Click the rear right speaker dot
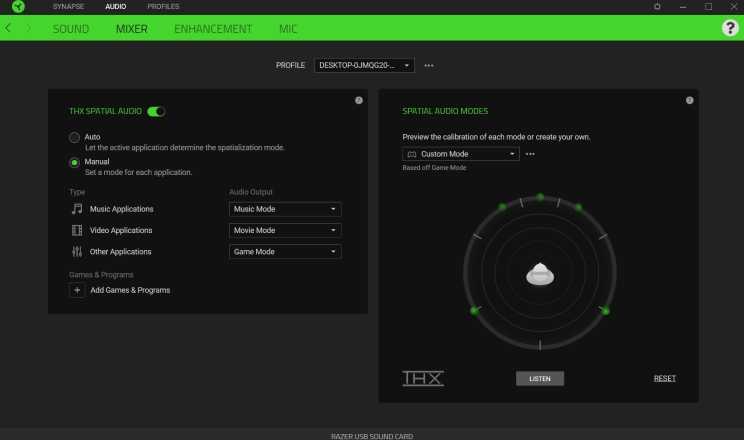The height and width of the screenshot is (440, 744). pos(605,311)
